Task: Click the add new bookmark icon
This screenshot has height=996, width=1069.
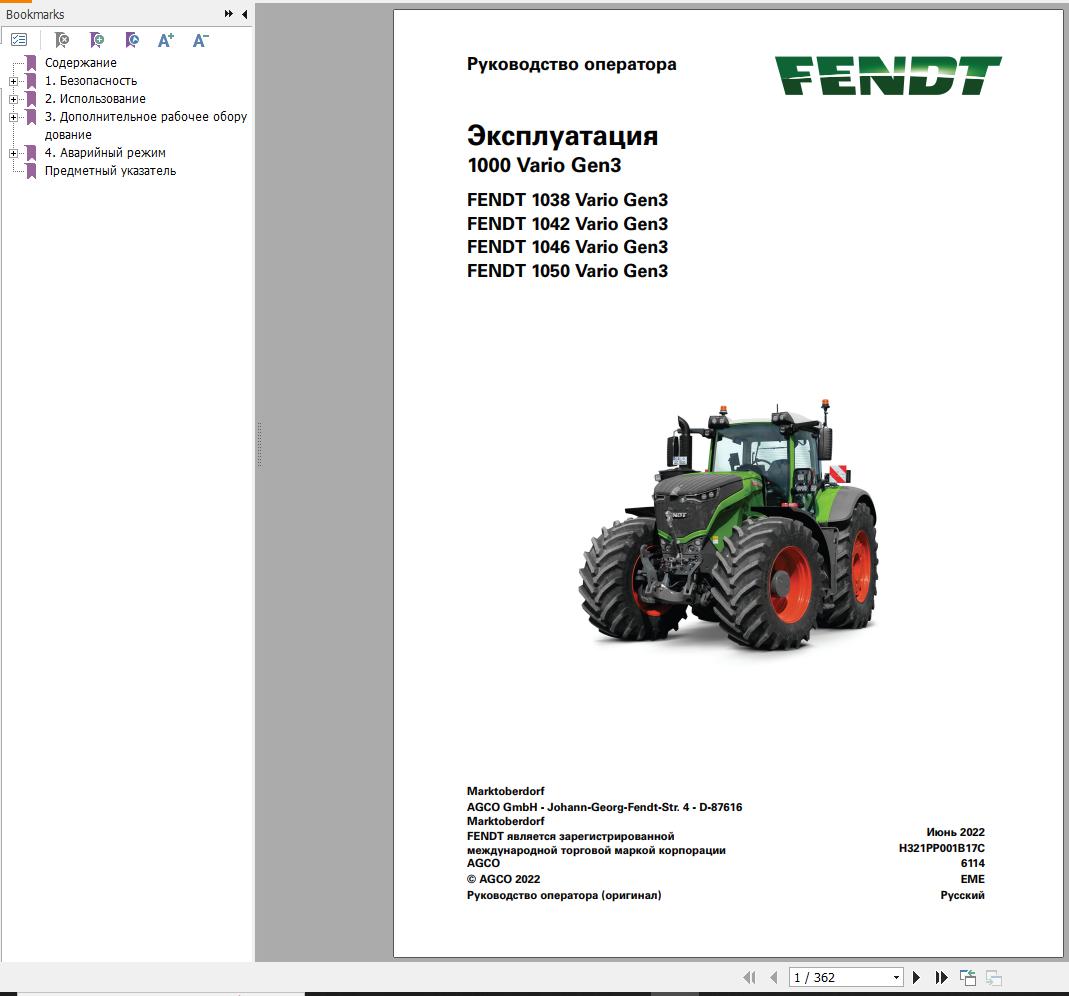Action: (97, 40)
